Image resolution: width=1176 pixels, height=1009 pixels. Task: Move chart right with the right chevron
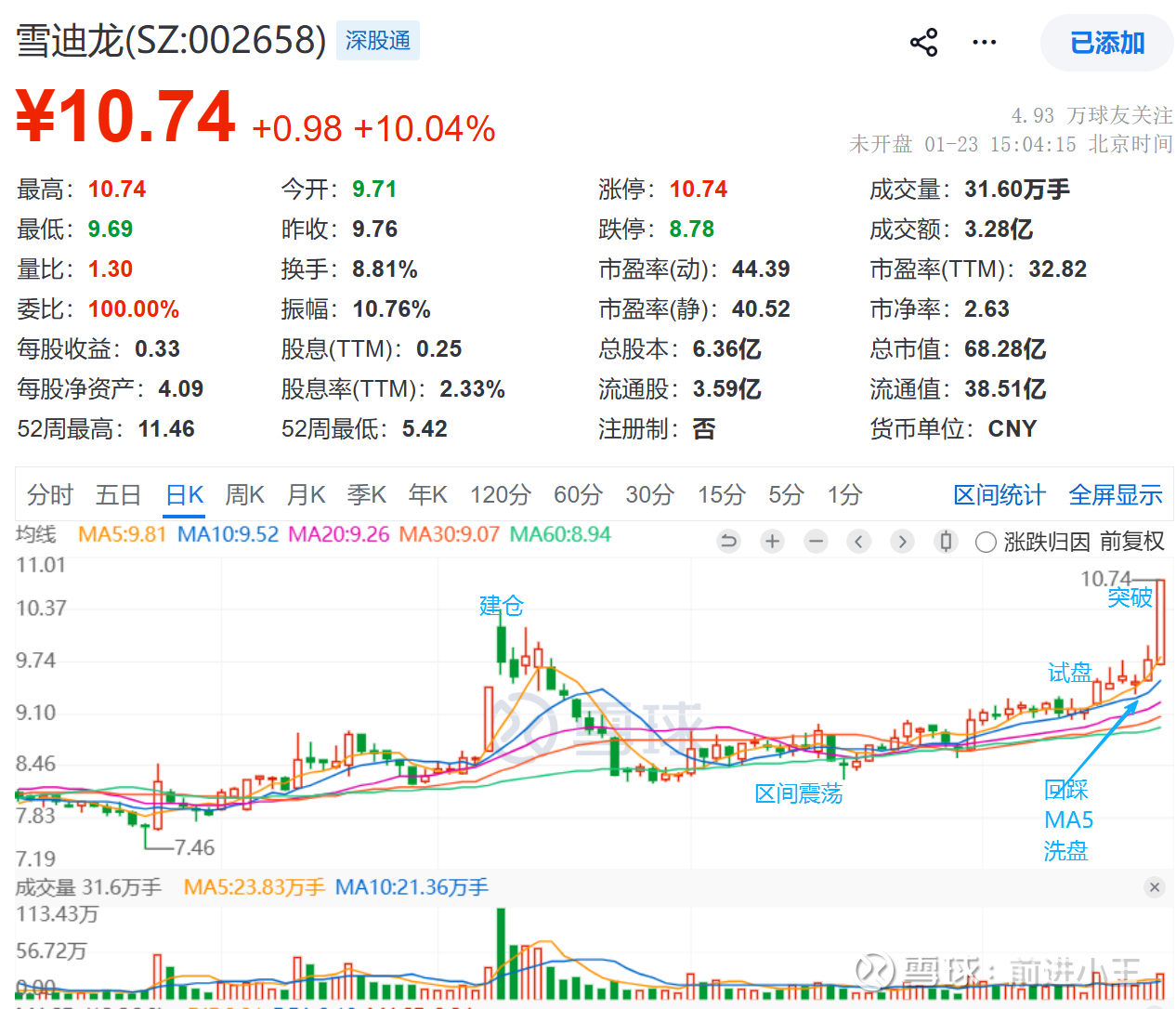tap(902, 541)
